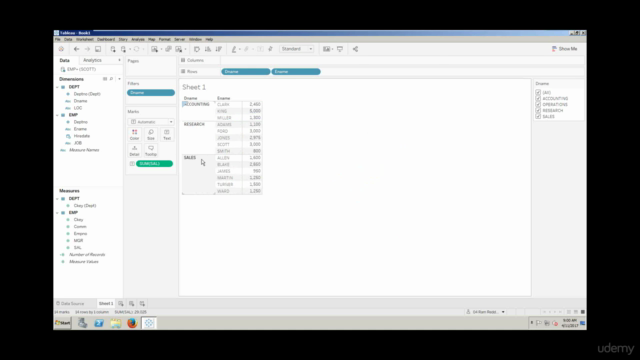
Task: Collapse EMP table under Measures
Action: [x=58, y=213]
